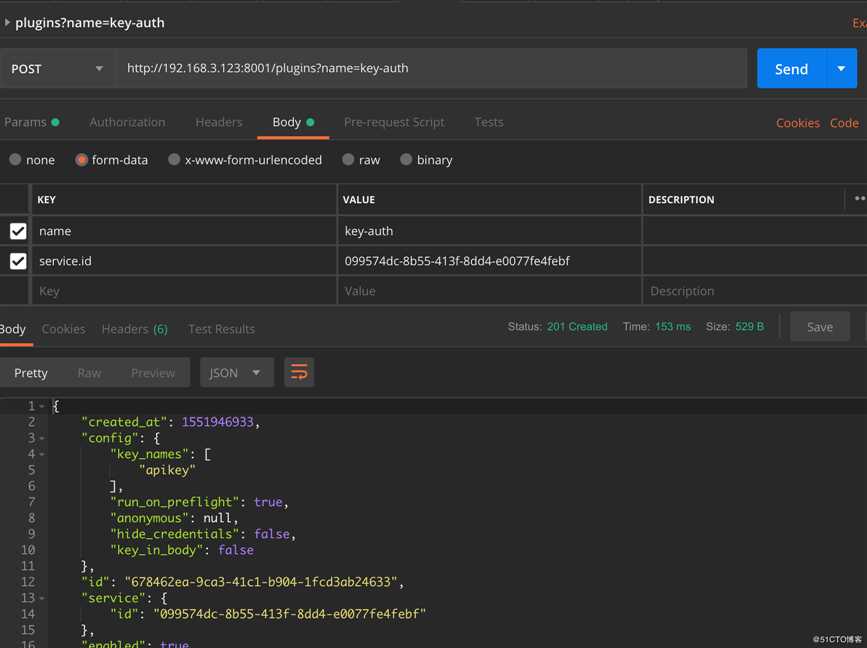Edit the key-auth value cell
The image size is (867, 648).
[489, 231]
